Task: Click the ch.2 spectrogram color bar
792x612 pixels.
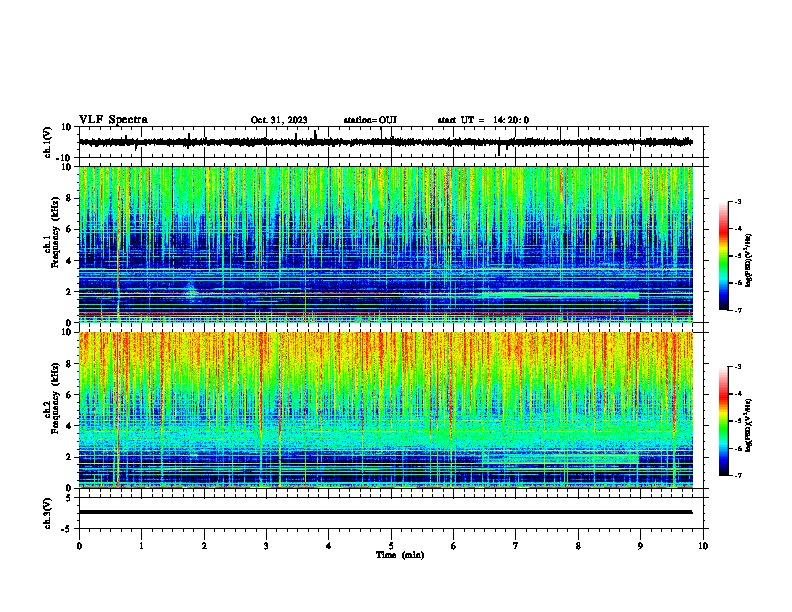Action: coord(723,421)
